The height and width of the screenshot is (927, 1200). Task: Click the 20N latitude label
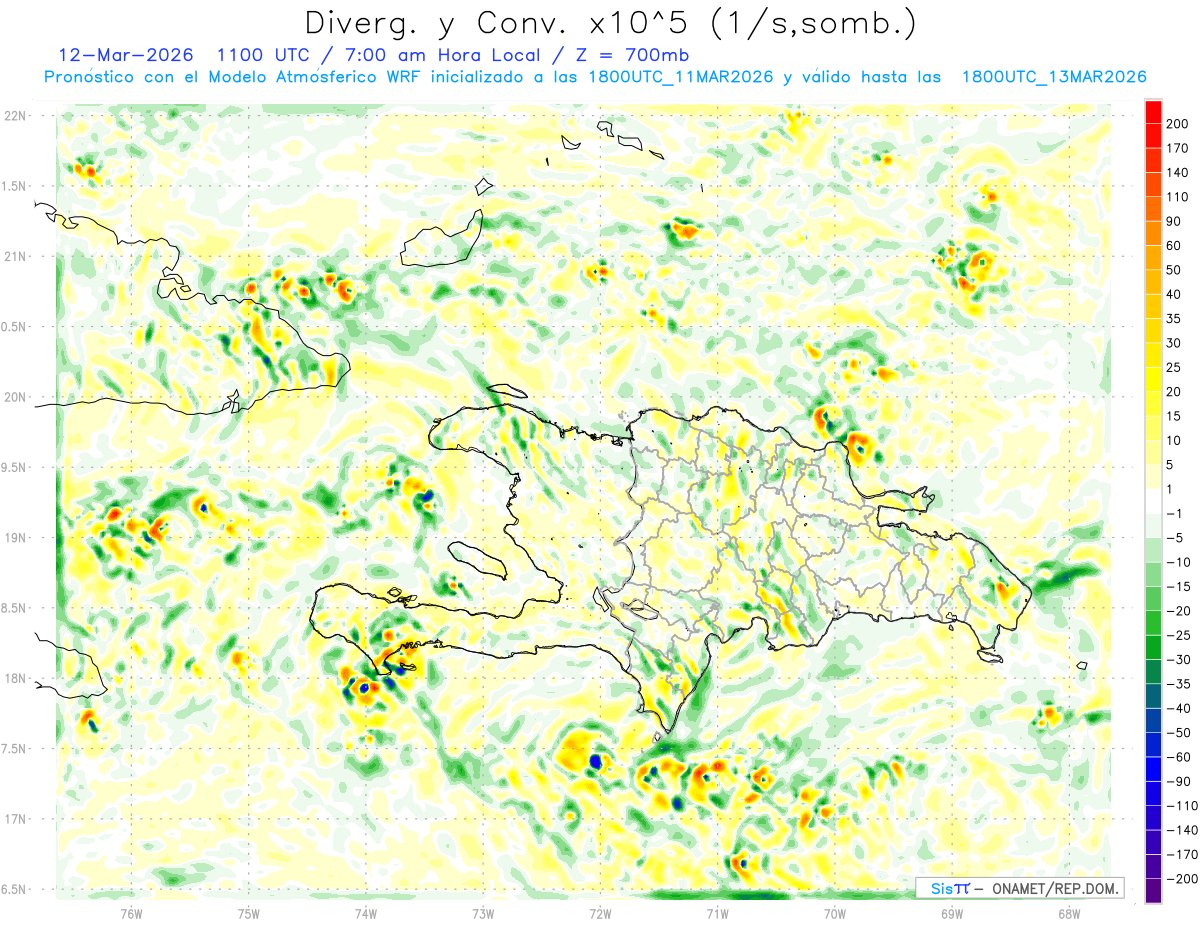15,397
